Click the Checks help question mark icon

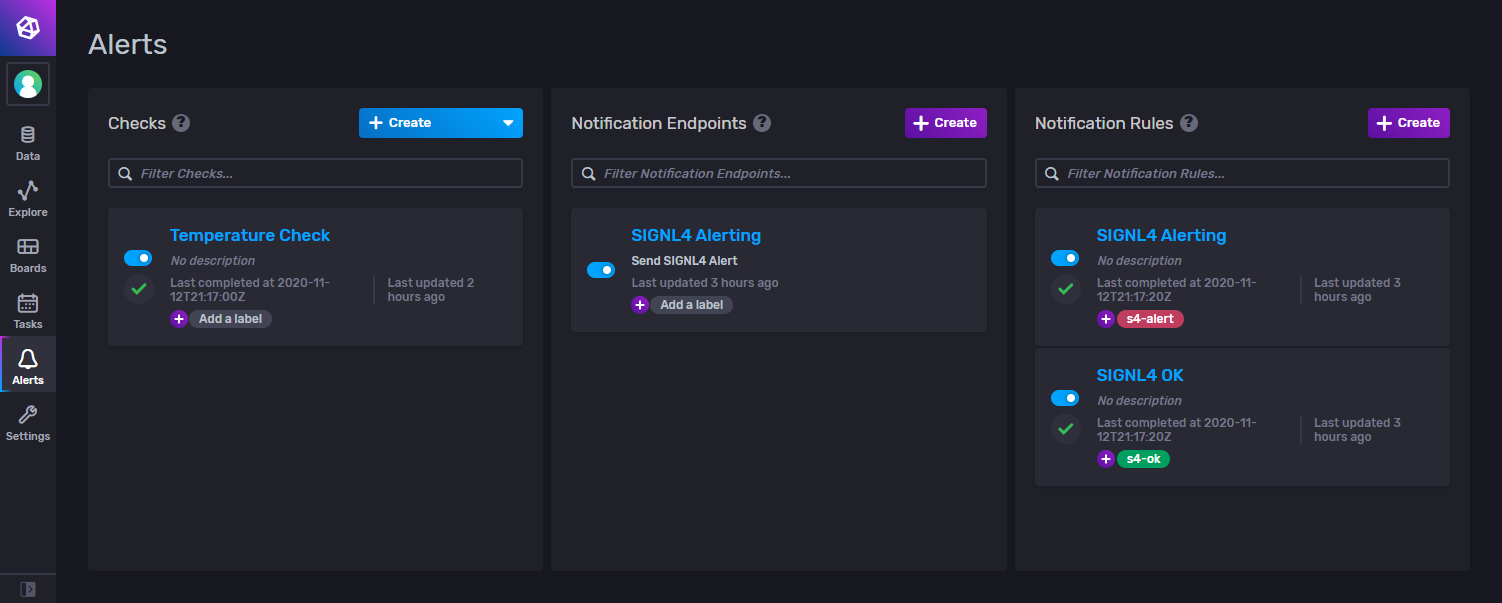(x=181, y=123)
